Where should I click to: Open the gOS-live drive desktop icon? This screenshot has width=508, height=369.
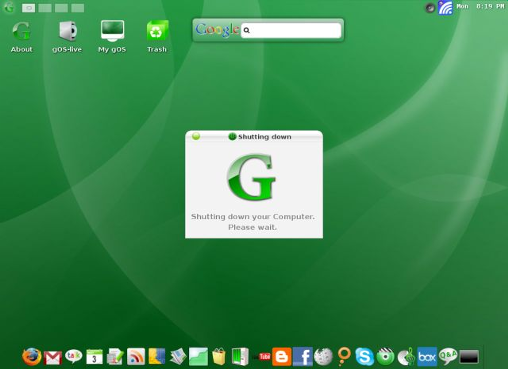(x=67, y=37)
